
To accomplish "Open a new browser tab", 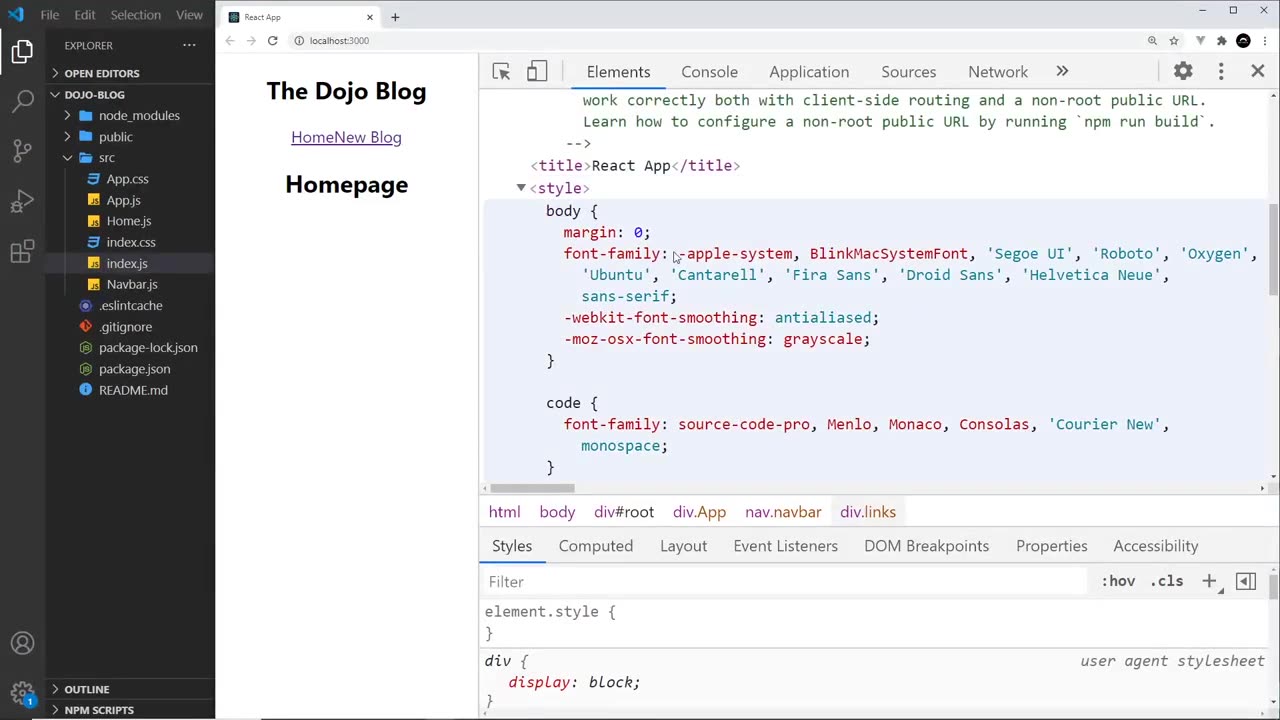I will pos(395,17).
